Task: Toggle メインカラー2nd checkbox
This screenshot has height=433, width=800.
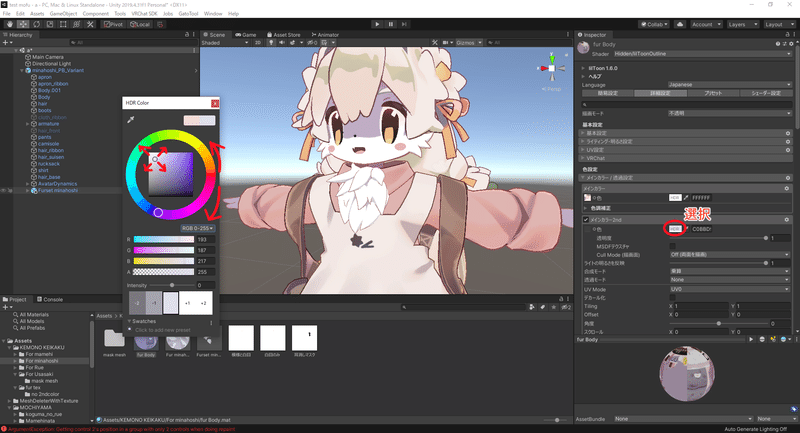Action: 586,220
